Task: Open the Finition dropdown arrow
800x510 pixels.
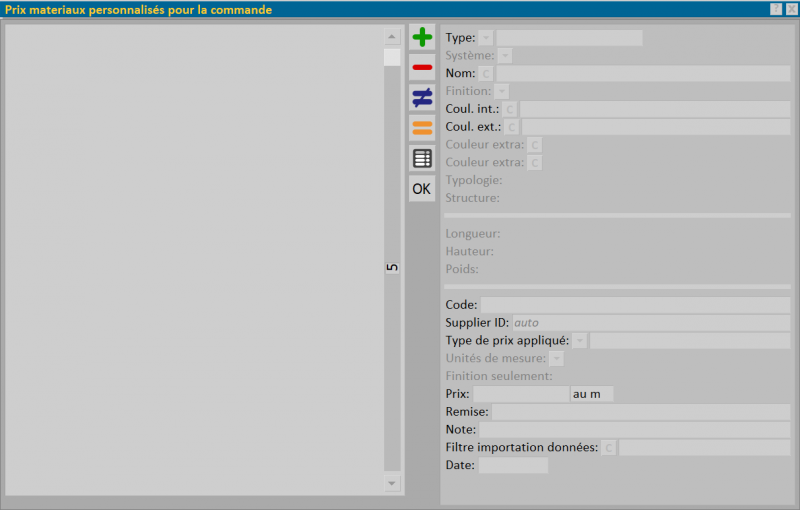Action: coord(502,91)
